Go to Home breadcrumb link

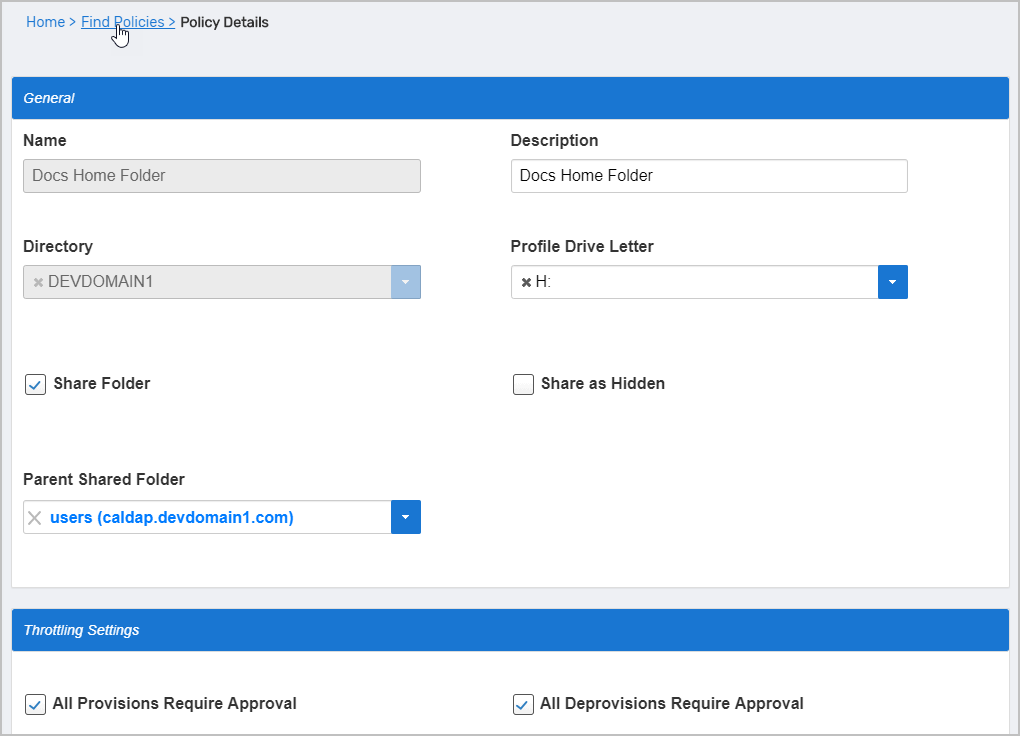pos(45,22)
